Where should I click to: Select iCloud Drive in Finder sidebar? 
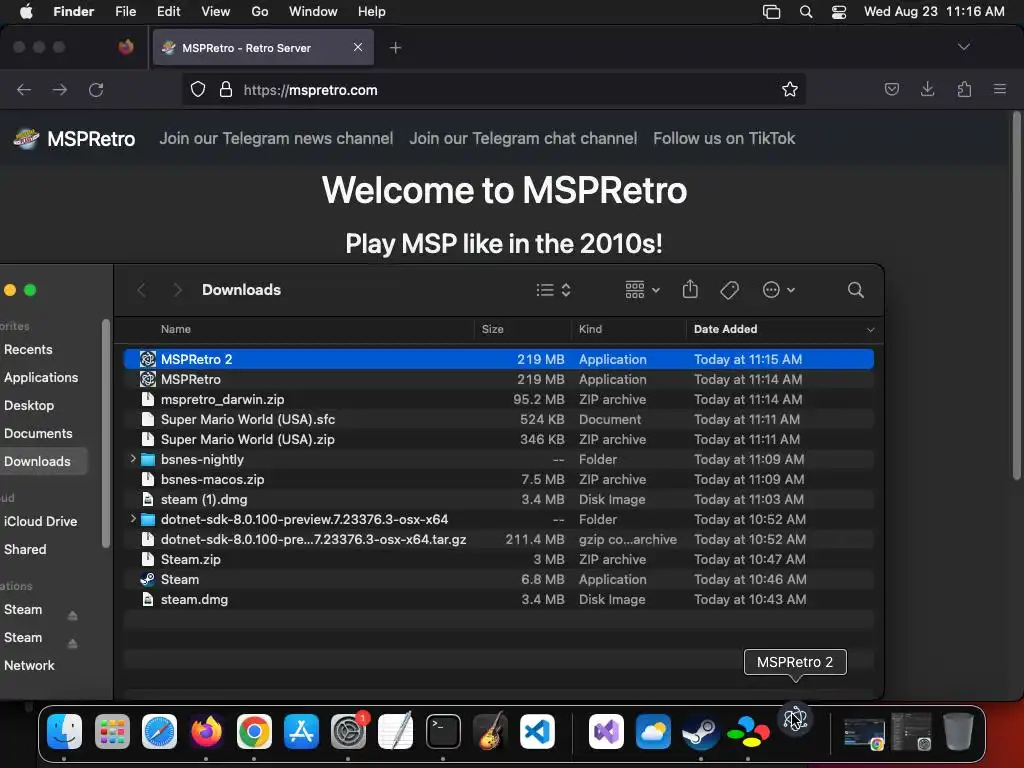tap(40, 521)
